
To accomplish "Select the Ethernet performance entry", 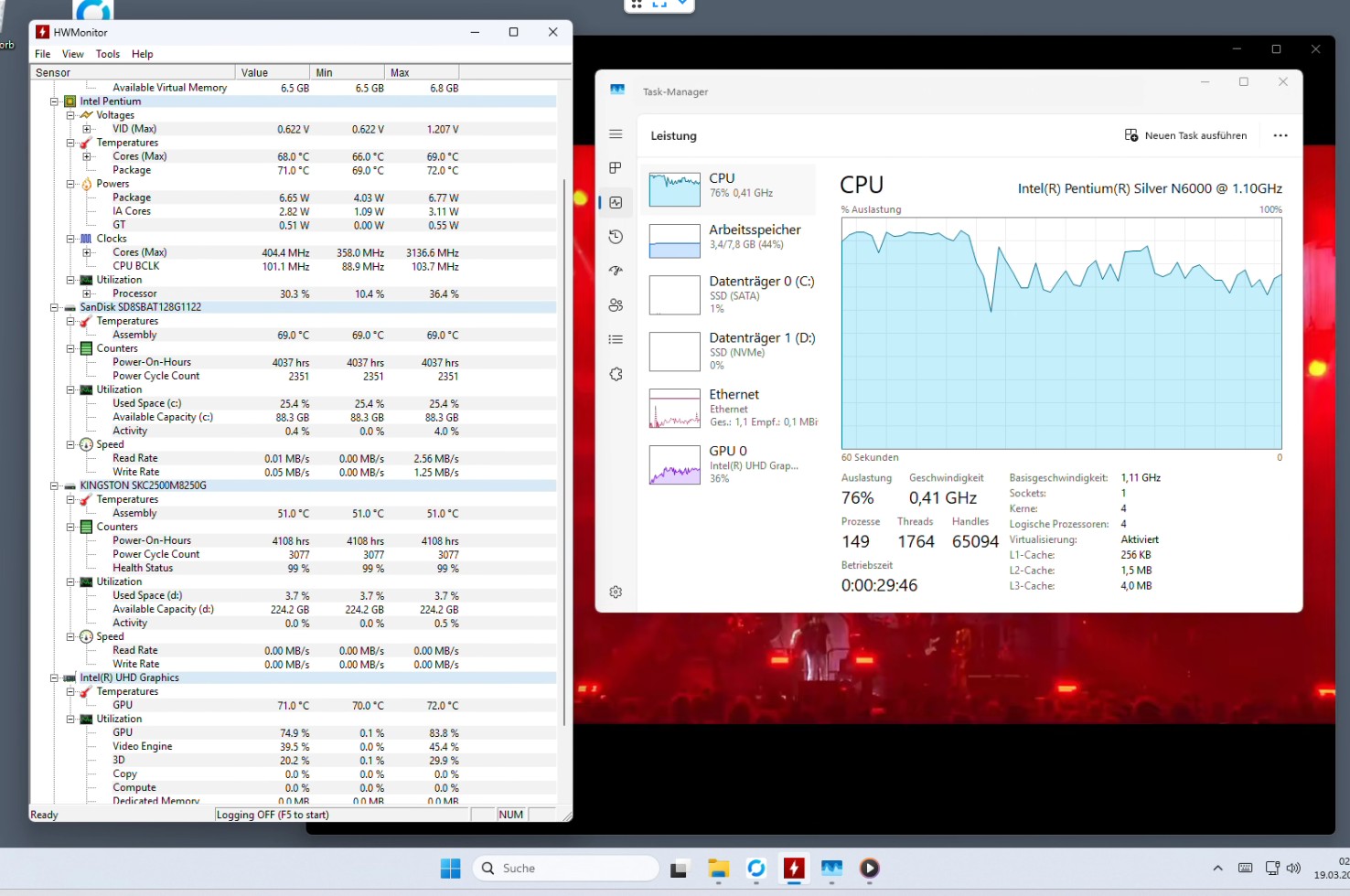I will 731,408.
